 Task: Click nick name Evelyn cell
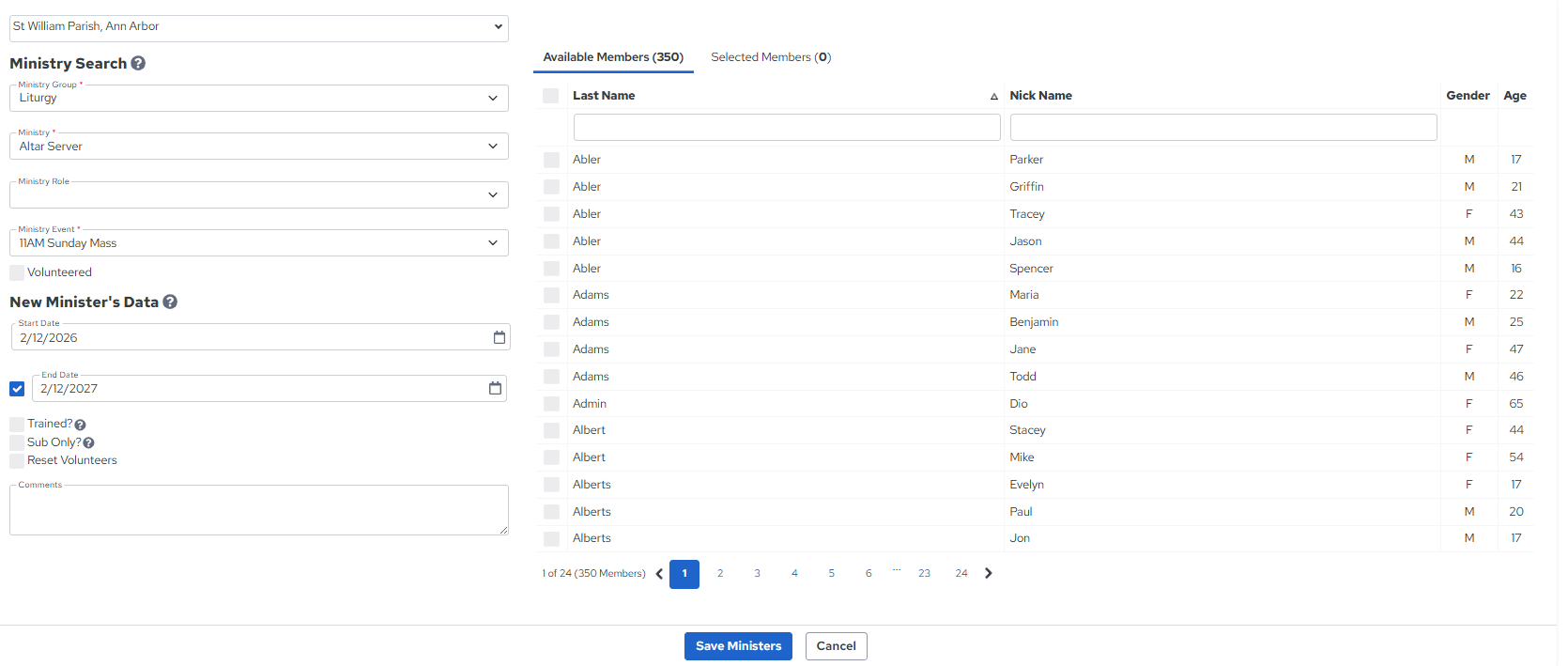1026,485
